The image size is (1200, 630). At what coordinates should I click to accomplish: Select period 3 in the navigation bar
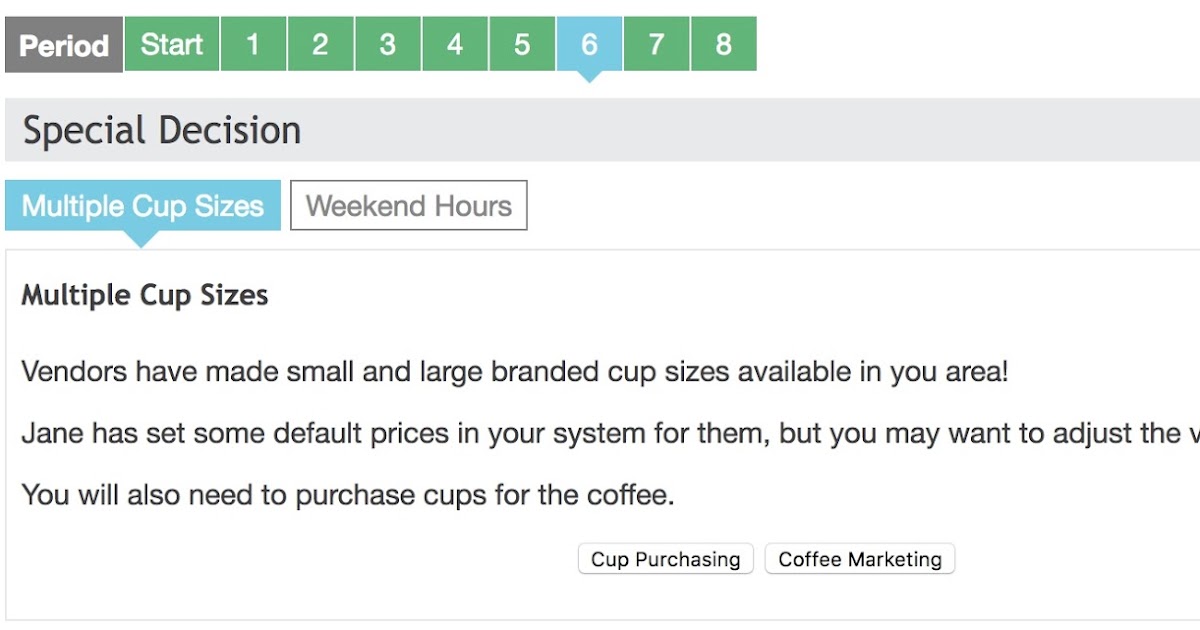[x=387, y=44]
